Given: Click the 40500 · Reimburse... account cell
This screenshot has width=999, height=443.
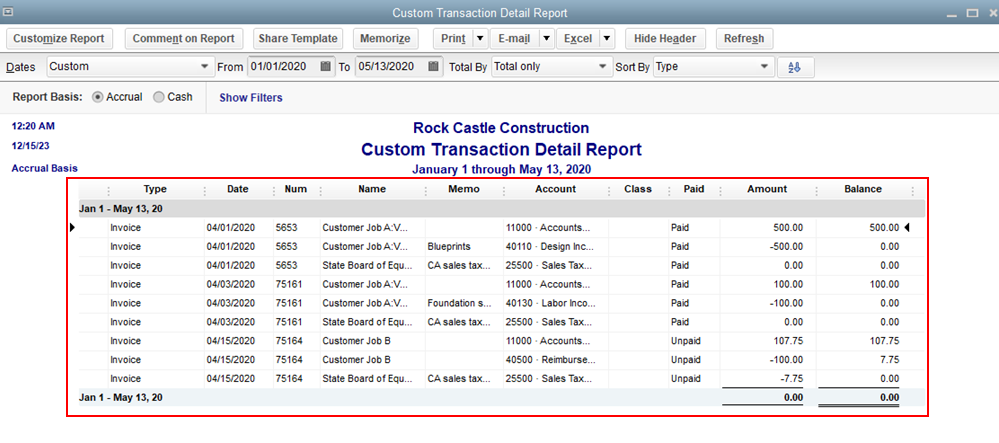Looking at the screenshot, I should pyautogui.click(x=548, y=359).
